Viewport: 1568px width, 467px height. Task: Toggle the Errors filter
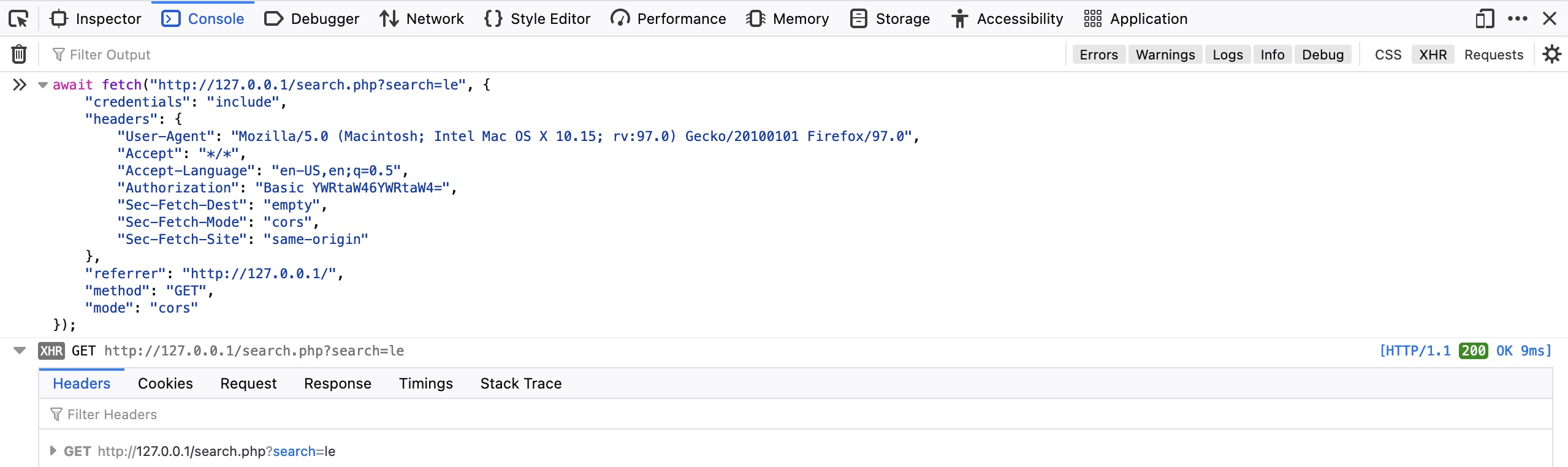[x=1098, y=55]
